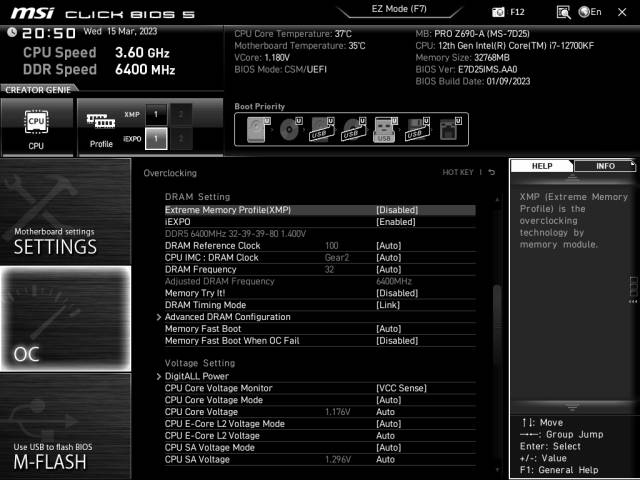Viewport: 640px width, 480px height.
Task: Open M-FLASH BIOS flashing section
Action: [65, 426]
